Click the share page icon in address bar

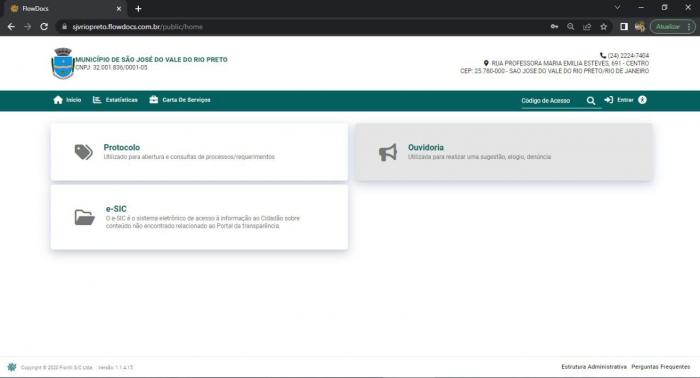[587, 27]
